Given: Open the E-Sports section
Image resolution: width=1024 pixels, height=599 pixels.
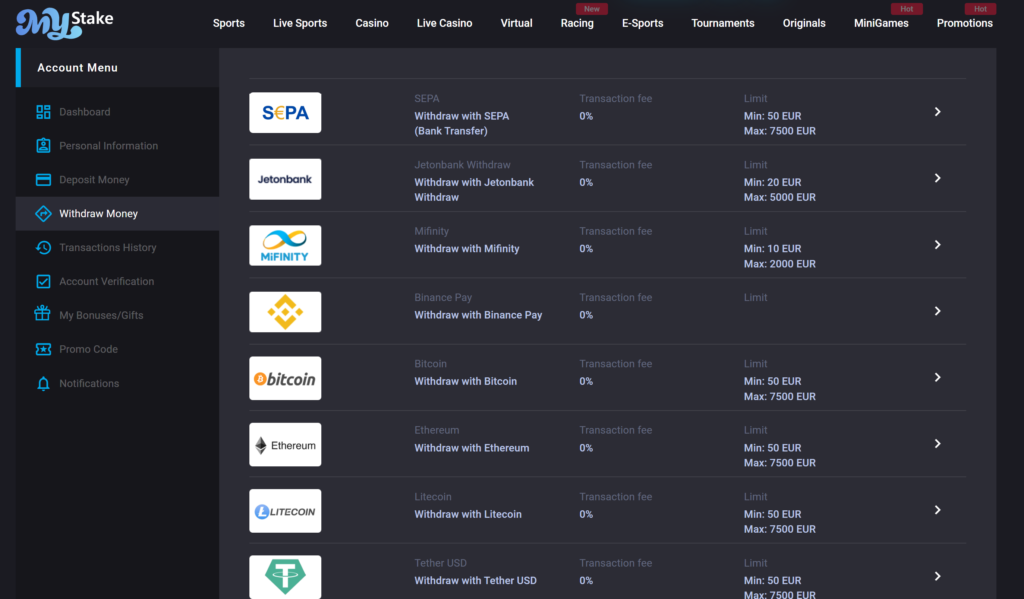Looking at the screenshot, I should pos(642,24).
